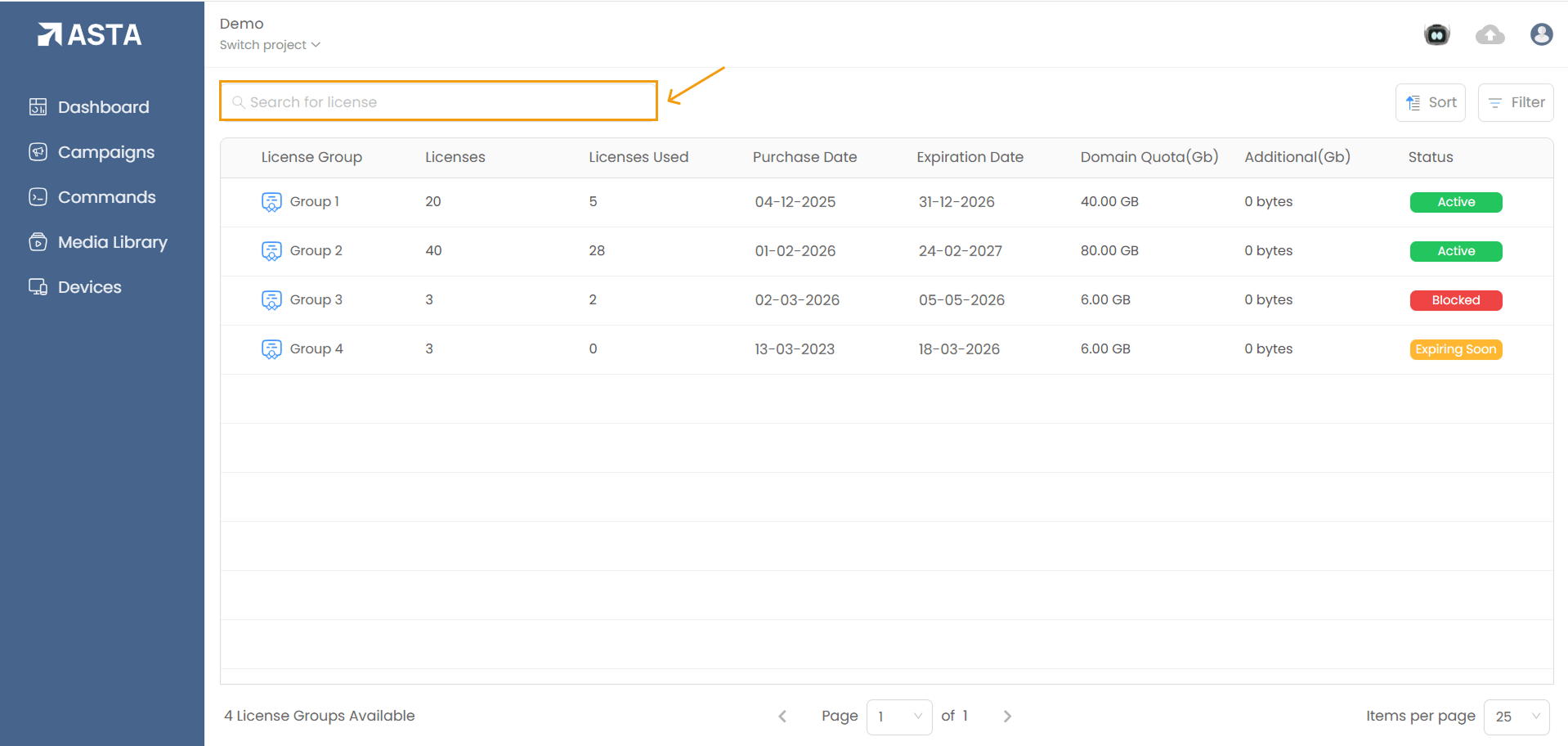Go to Dashboard in the sidebar
1568x746 pixels.
click(x=103, y=107)
